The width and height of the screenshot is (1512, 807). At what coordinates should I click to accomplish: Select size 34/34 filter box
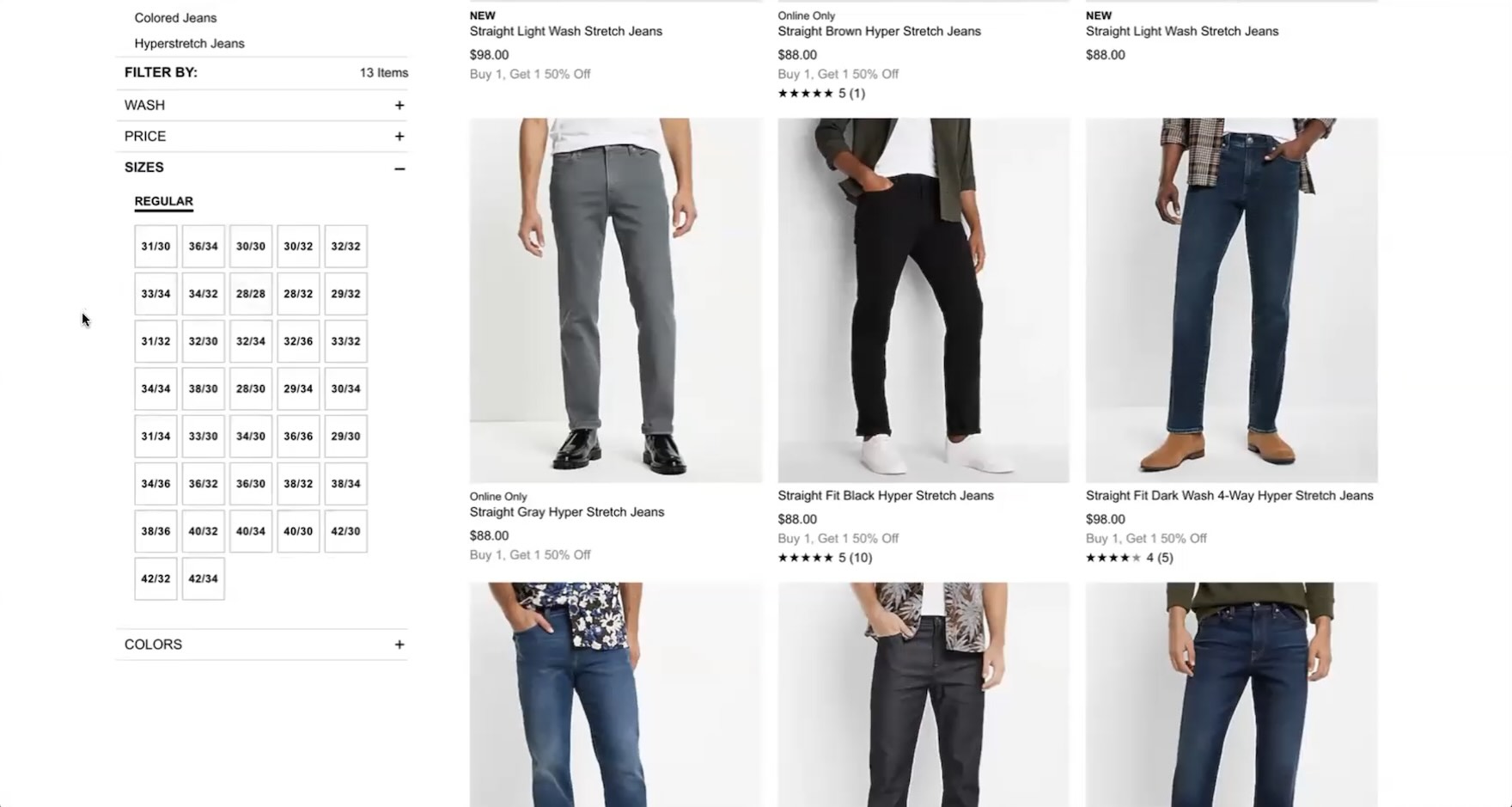click(x=155, y=389)
